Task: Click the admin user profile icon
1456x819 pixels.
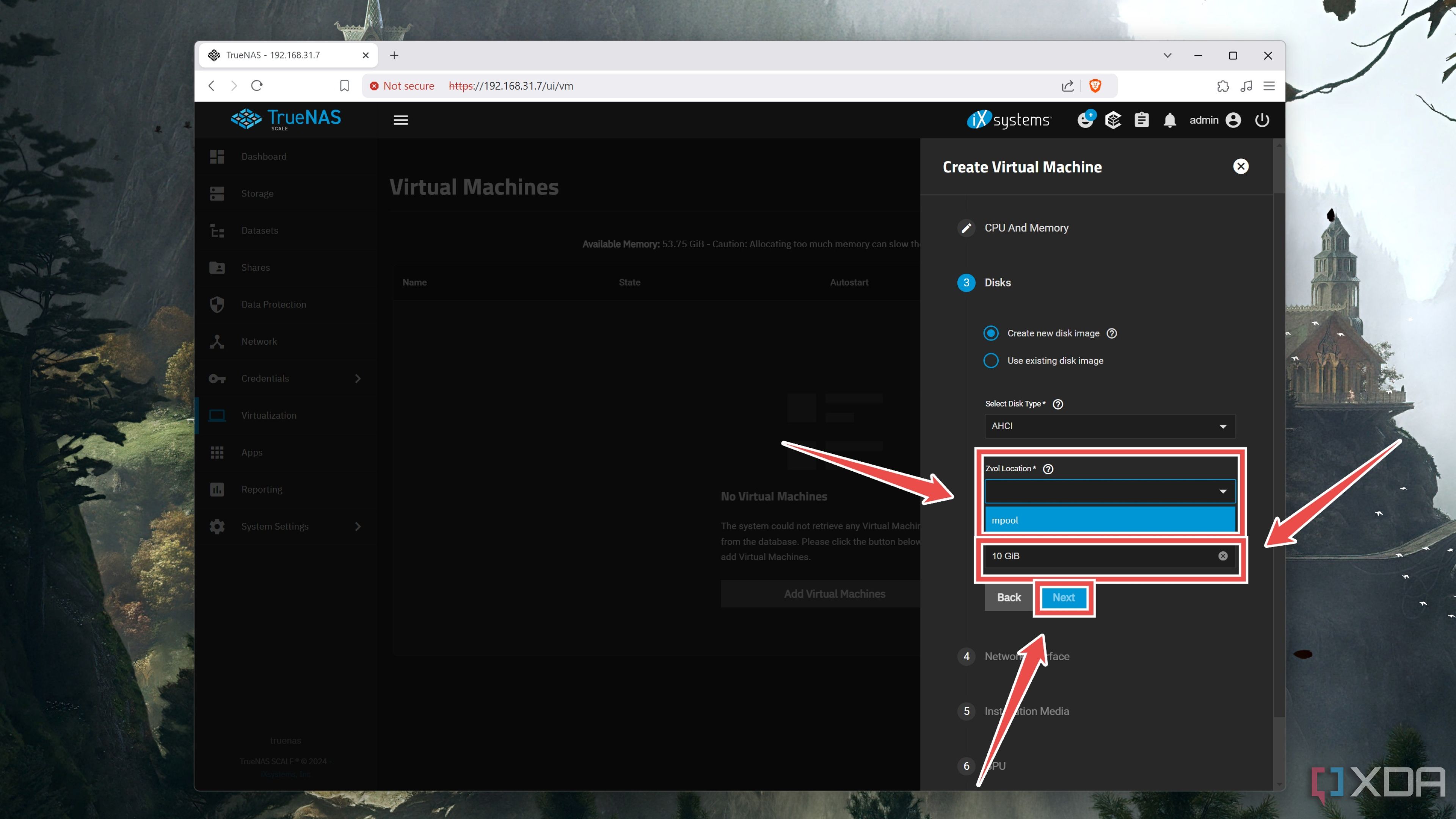Action: tap(1232, 119)
